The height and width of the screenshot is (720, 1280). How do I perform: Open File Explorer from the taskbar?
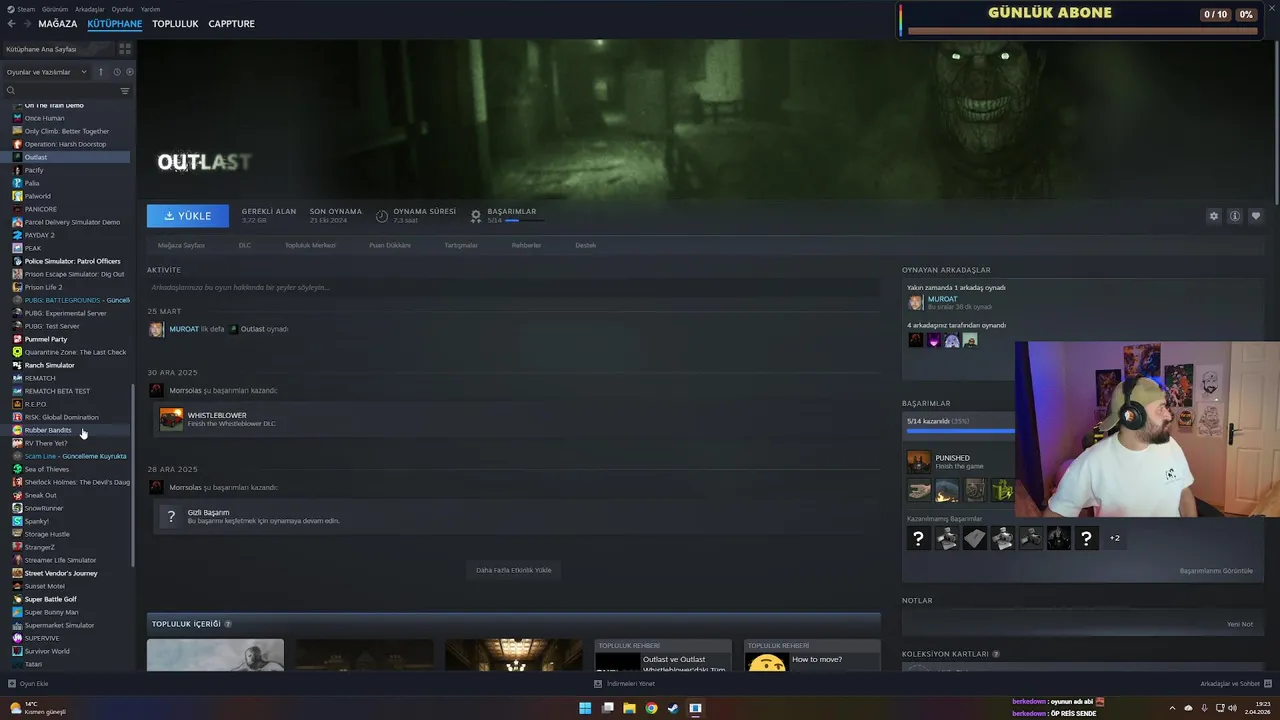pos(629,708)
